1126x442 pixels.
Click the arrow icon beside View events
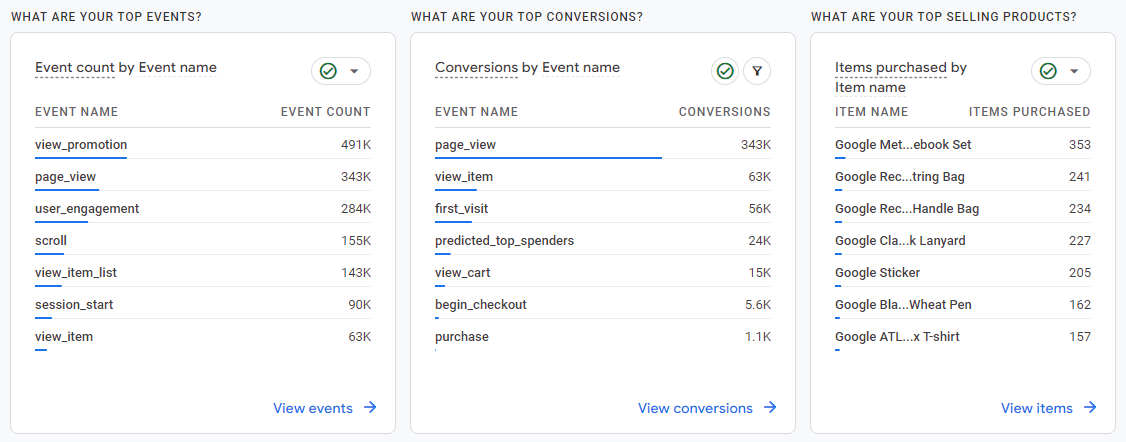[x=370, y=407]
